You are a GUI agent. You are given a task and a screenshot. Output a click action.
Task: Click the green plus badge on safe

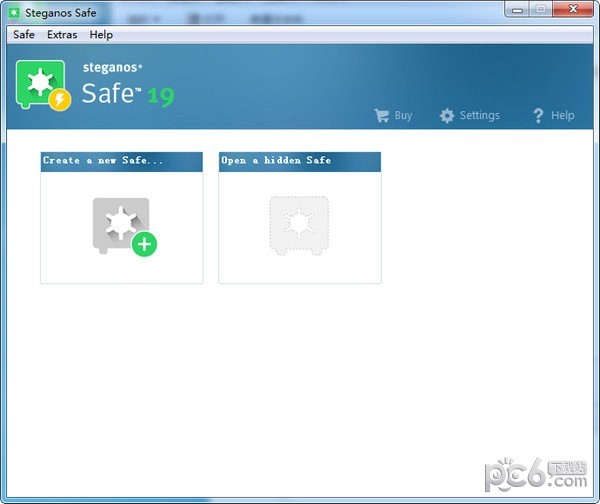(144, 244)
